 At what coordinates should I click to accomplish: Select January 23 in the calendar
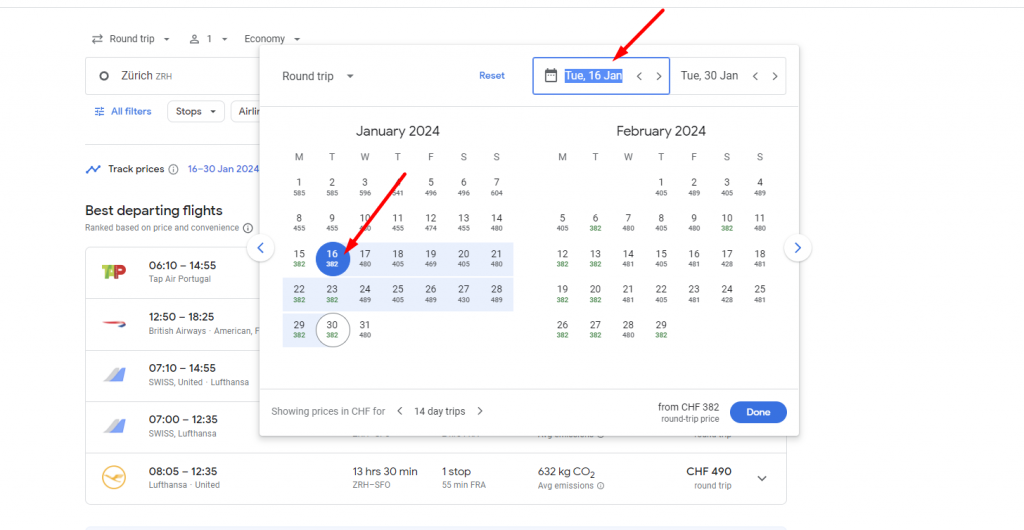(332, 293)
